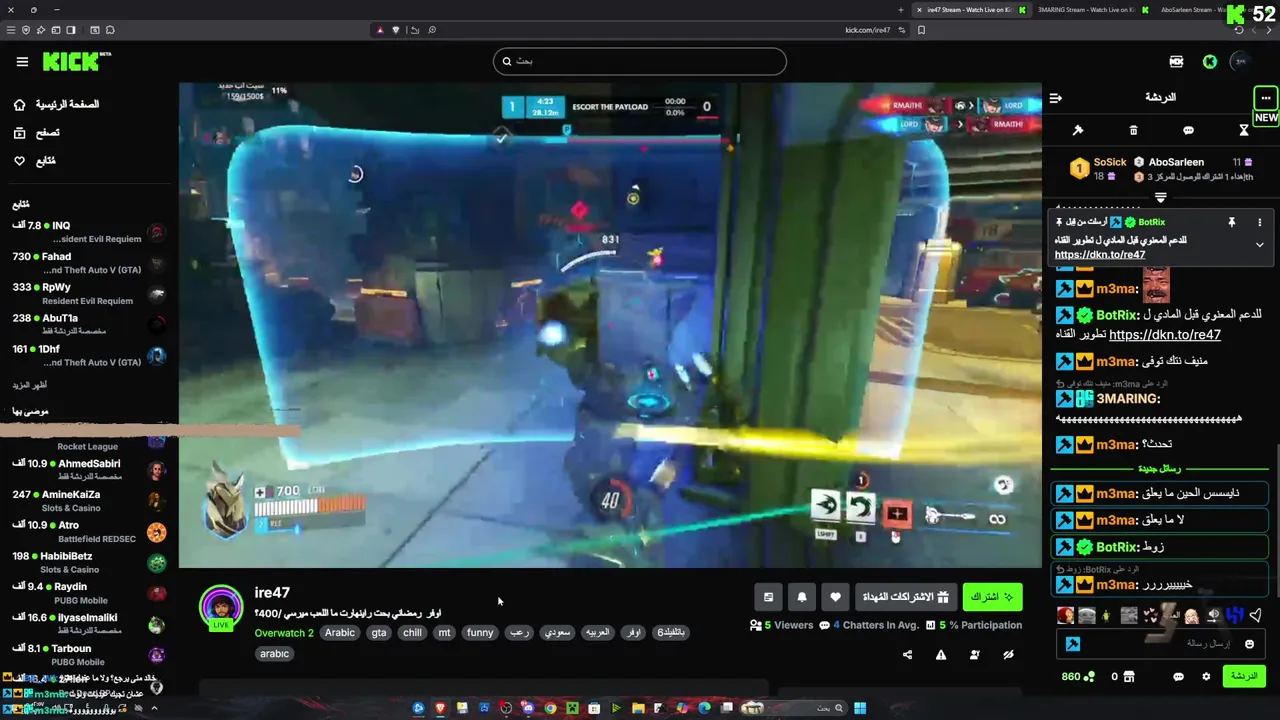
Task: Expand the gift leaderboard with the down arrow
Action: pos(1160,197)
